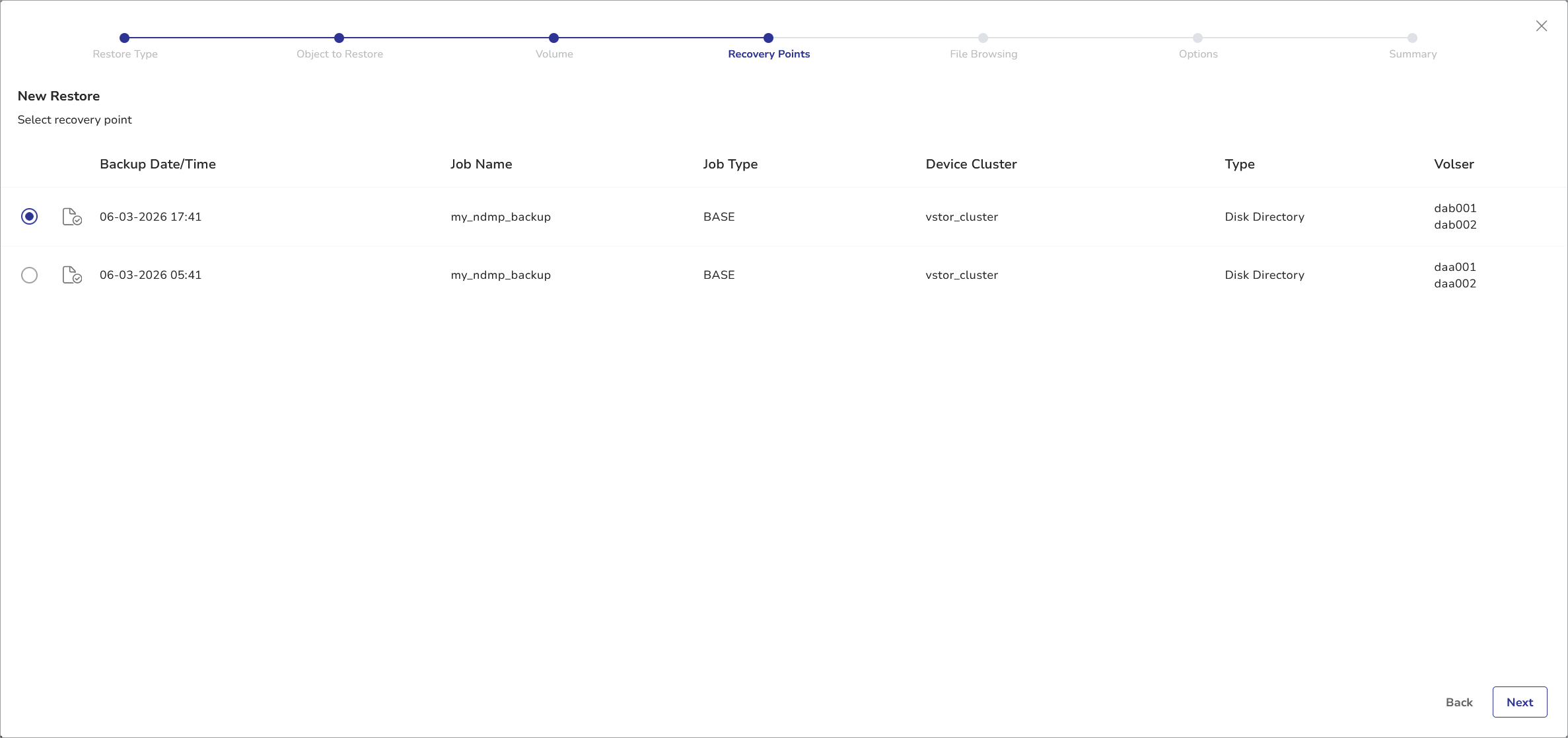
Task: Click the Summary step marker
Action: coord(1412,38)
